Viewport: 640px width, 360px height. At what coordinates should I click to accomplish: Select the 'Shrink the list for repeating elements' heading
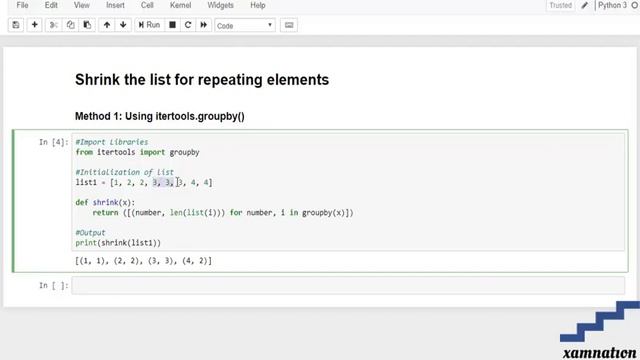coord(202,80)
